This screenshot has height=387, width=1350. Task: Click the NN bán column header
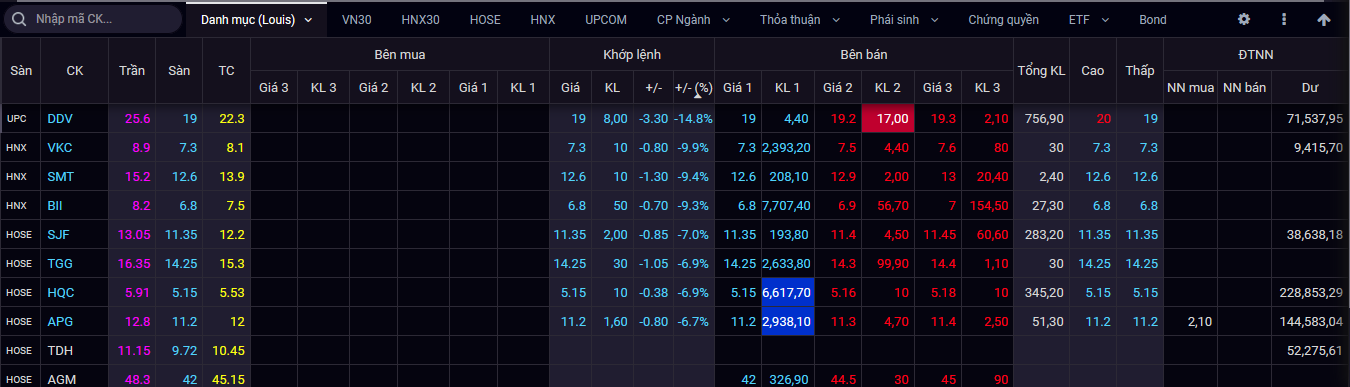coord(1244,87)
